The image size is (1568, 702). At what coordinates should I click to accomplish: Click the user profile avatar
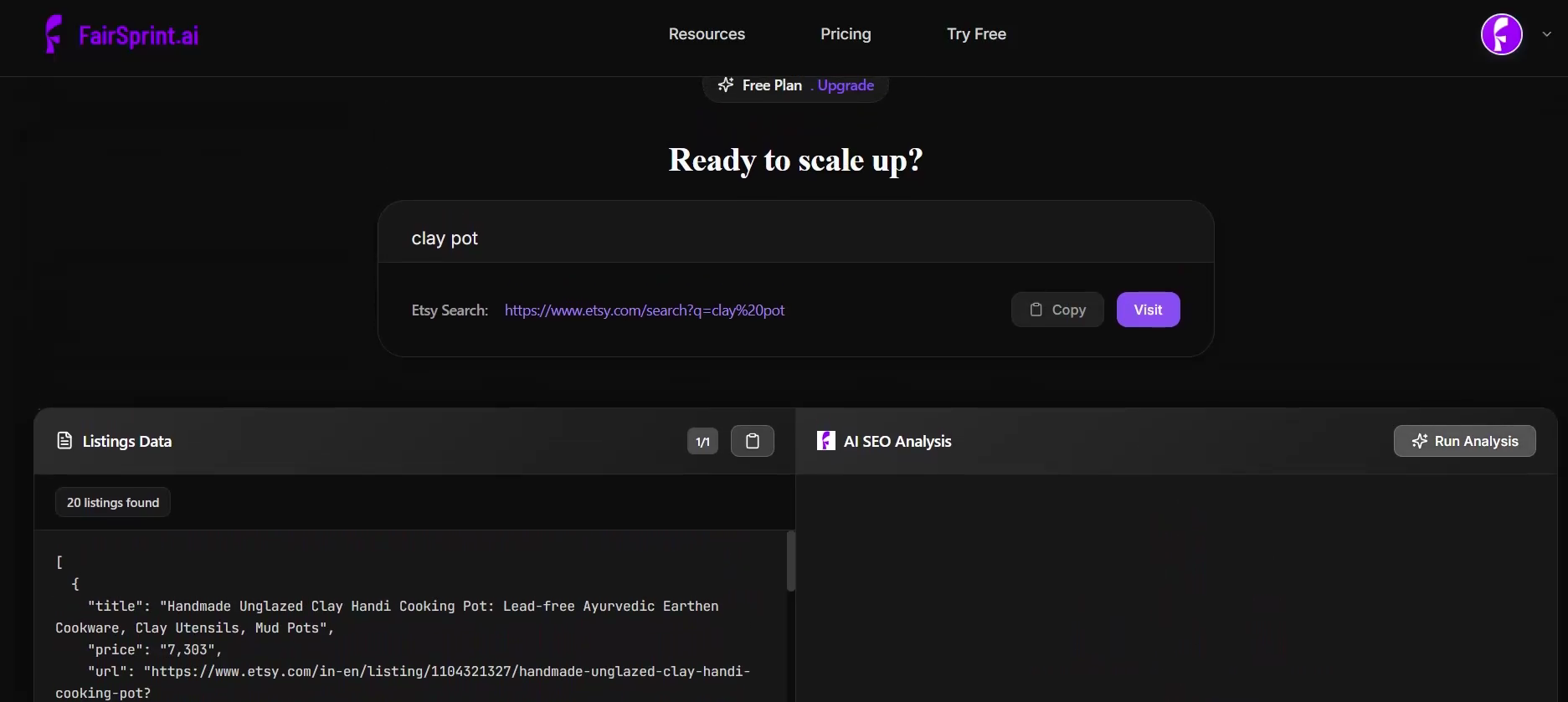1501,35
